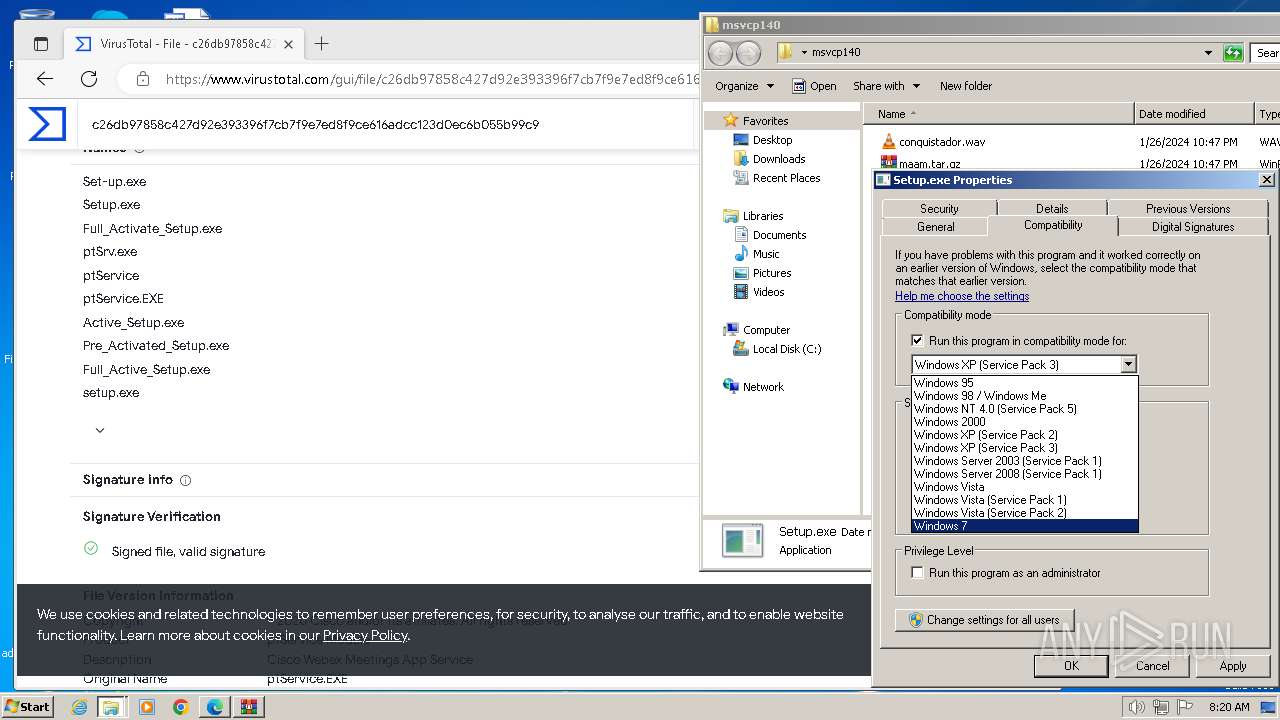Screen dimensions: 1280x720
Task: Launch Chrome from taskbar
Action: (x=180, y=707)
